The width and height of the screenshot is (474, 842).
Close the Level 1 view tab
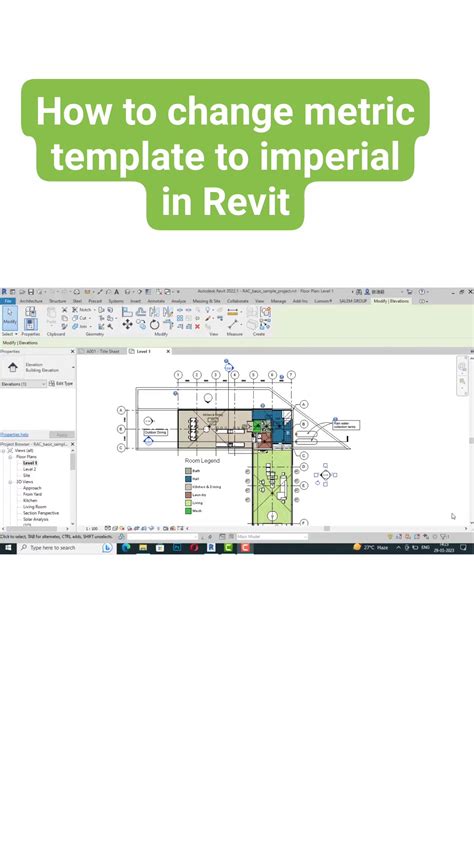click(x=167, y=351)
